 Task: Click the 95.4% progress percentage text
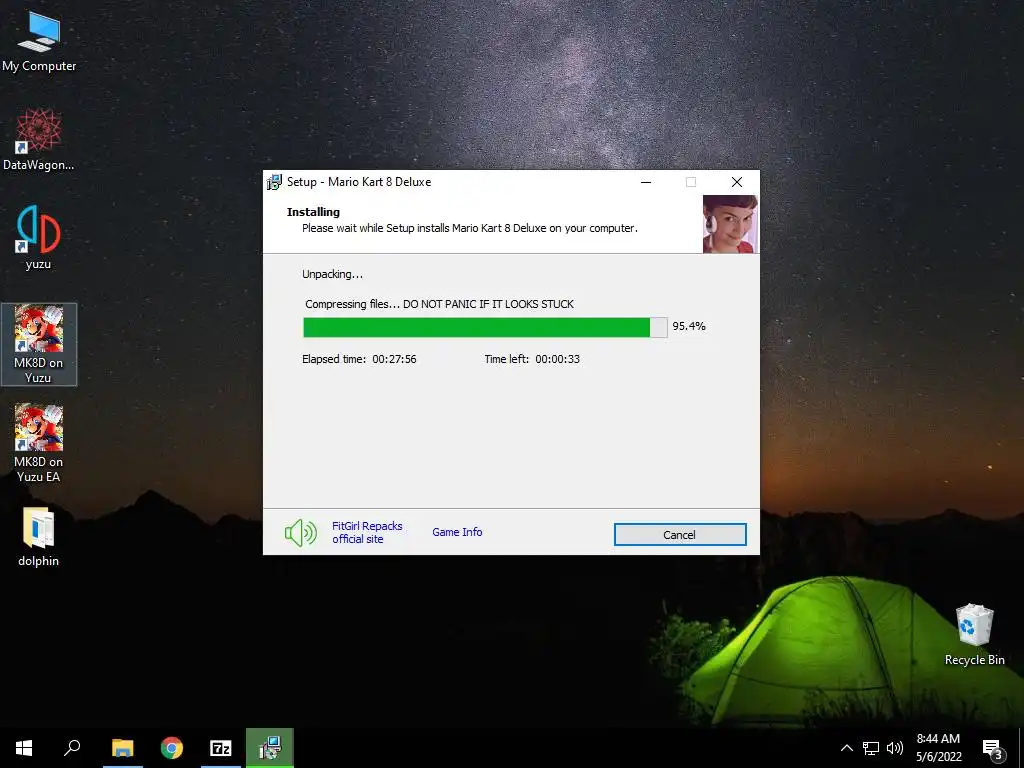689,326
